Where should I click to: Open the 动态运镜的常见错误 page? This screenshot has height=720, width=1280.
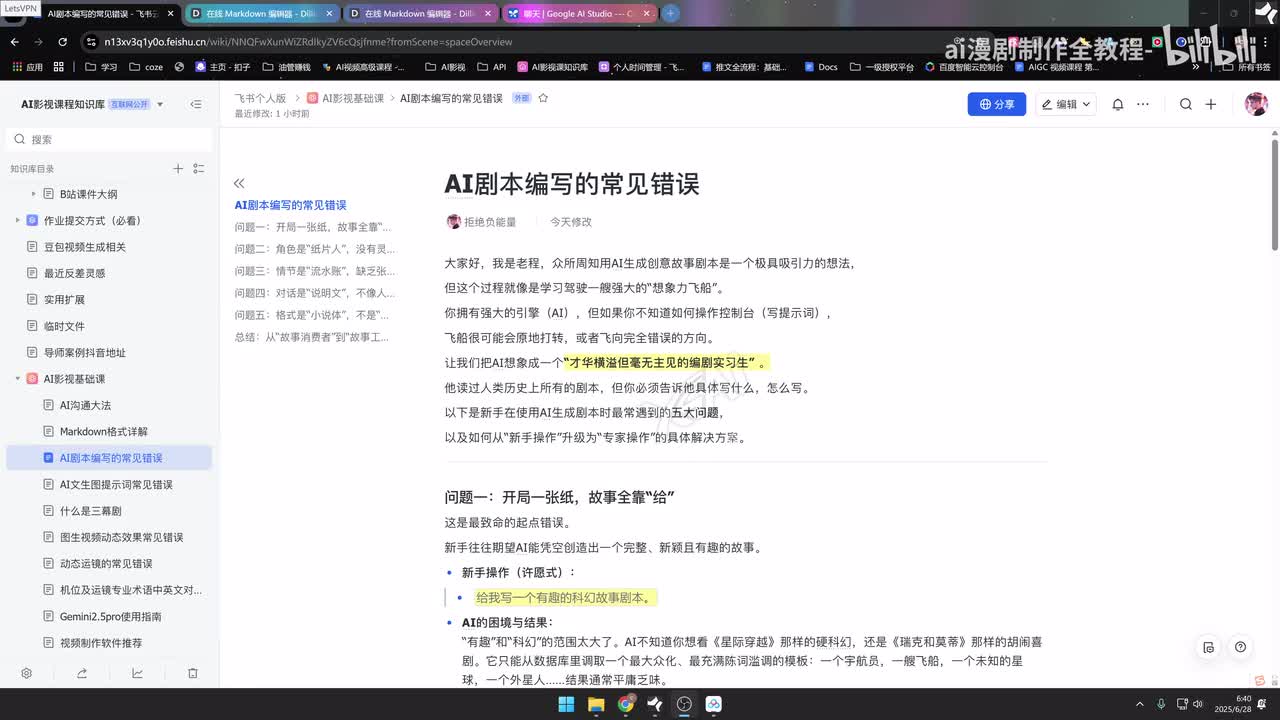pyautogui.click(x=106, y=564)
